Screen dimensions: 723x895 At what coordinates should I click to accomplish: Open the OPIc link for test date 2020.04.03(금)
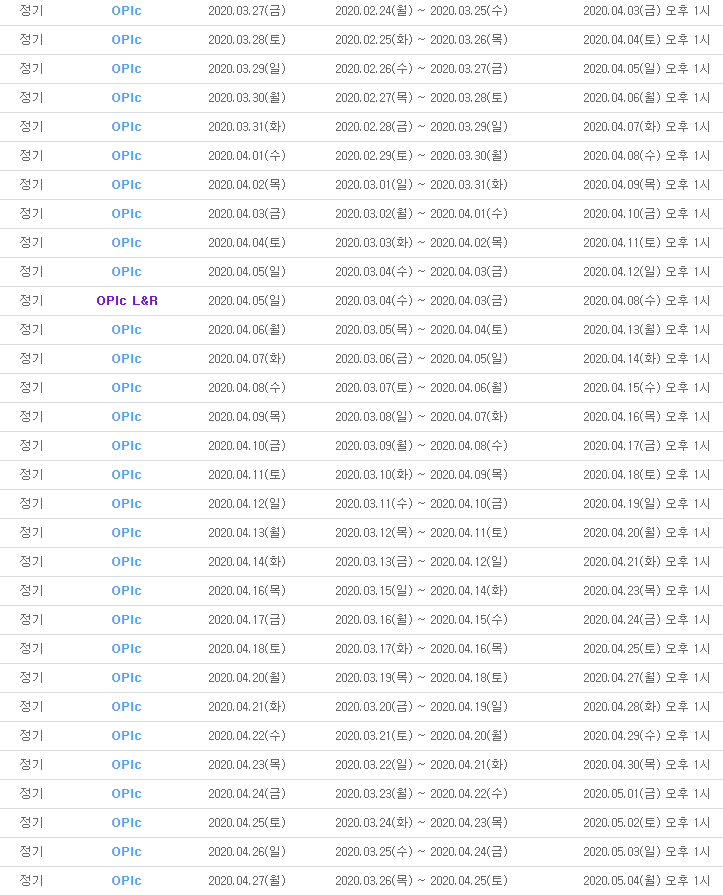(126, 214)
